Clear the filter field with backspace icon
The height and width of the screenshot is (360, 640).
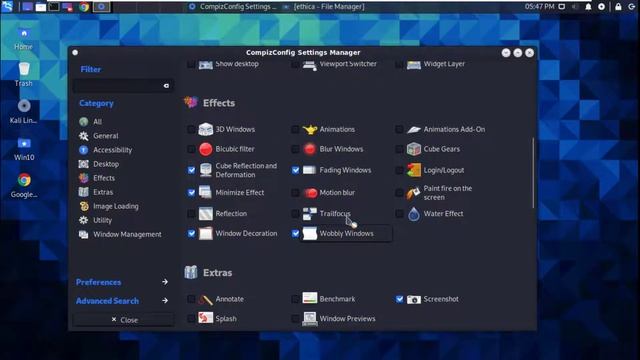point(166,86)
